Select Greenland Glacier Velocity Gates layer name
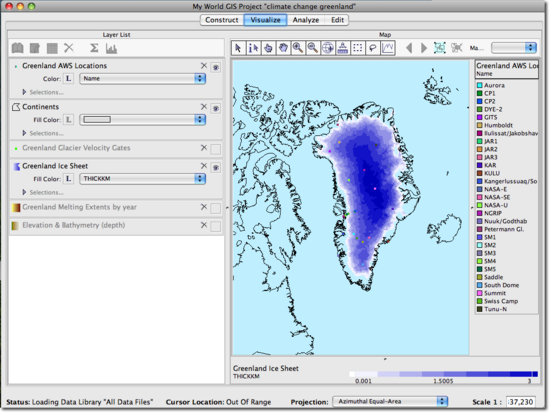The image size is (550, 413). [76, 148]
